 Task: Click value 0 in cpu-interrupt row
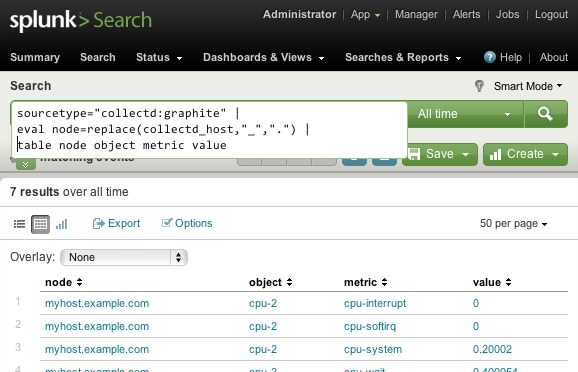(476, 303)
